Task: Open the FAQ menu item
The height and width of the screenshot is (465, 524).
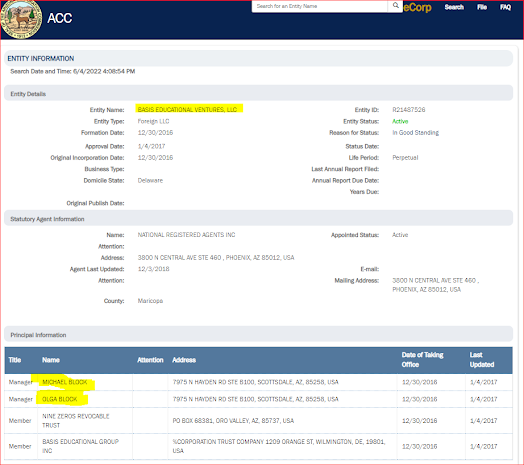Action: point(505,7)
